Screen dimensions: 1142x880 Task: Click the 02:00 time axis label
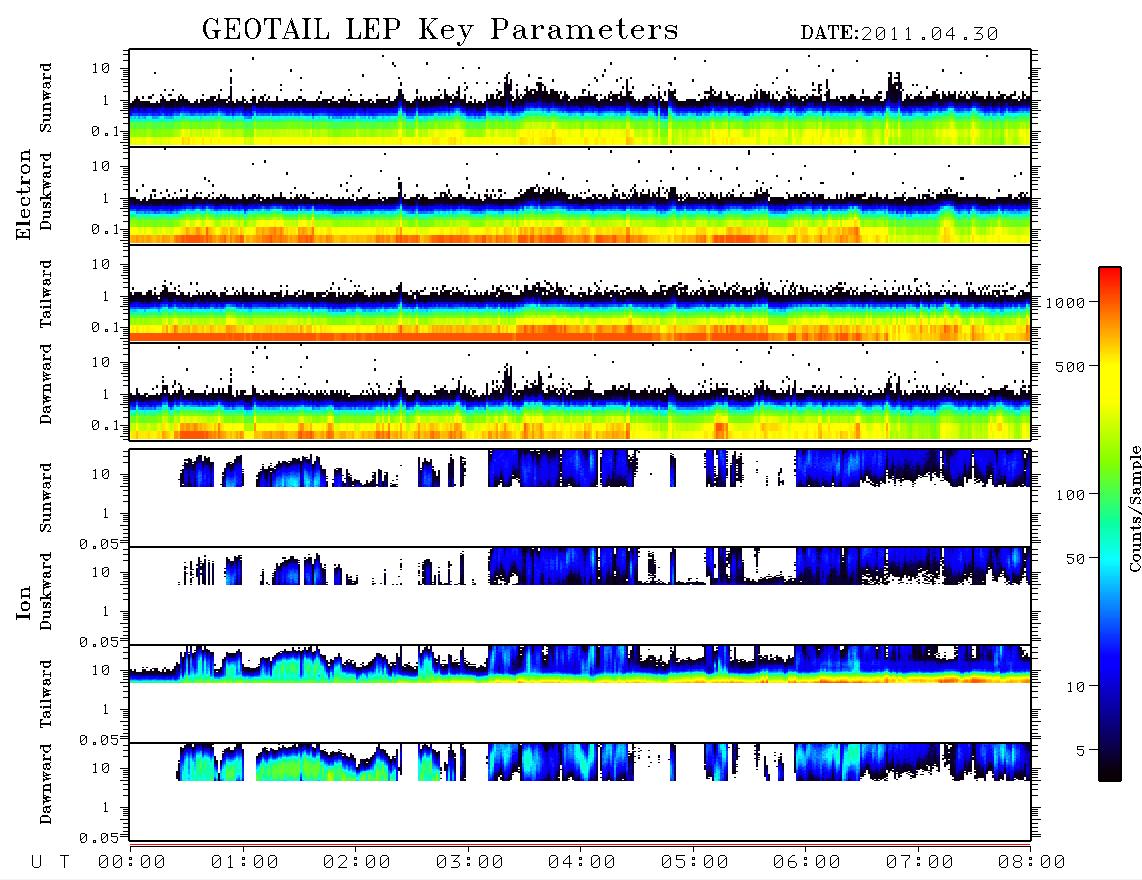click(x=357, y=862)
